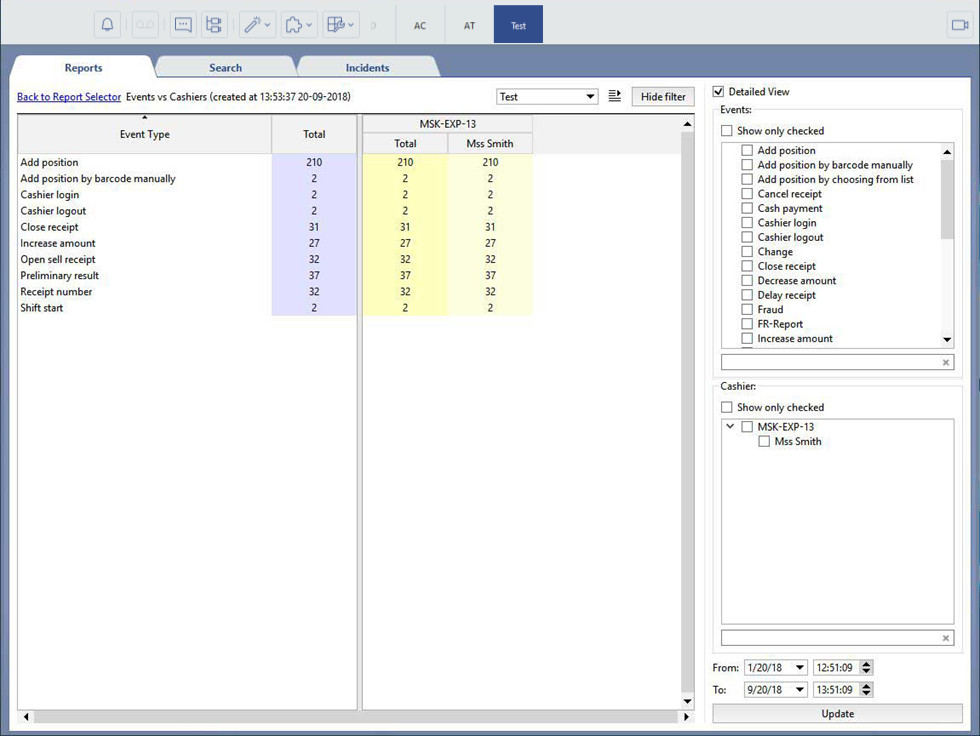Click the Back to Report Selector link
The image size is (980, 736).
coord(69,97)
